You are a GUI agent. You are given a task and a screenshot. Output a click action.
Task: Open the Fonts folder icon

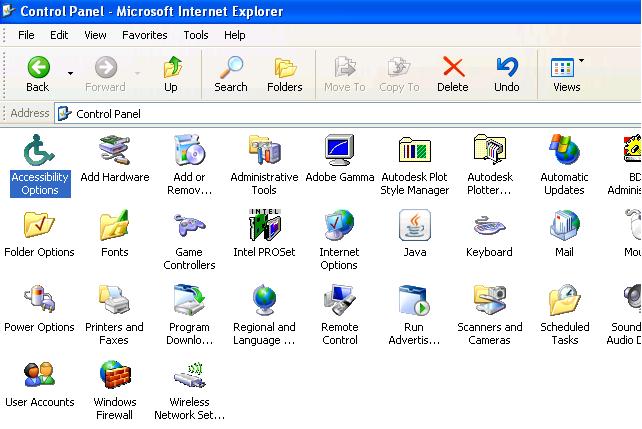[x=115, y=225]
